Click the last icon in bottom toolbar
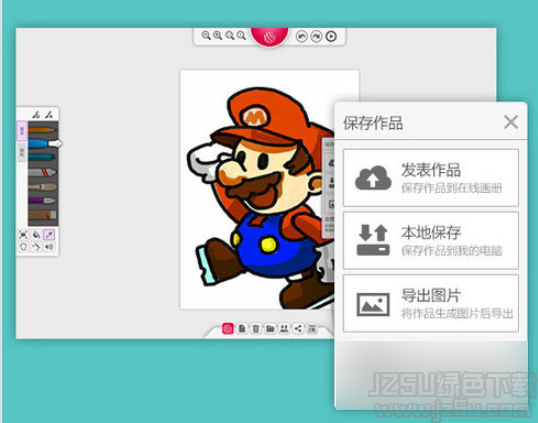 pos(312,328)
